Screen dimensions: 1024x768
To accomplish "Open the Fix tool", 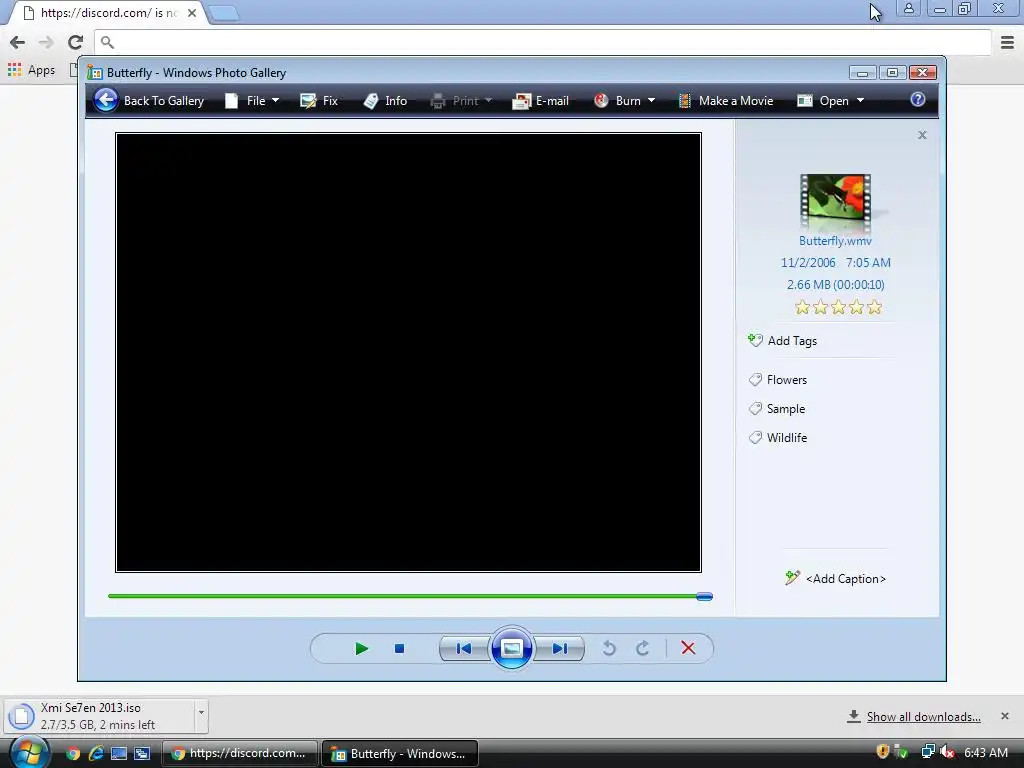I will pos(319,101).
